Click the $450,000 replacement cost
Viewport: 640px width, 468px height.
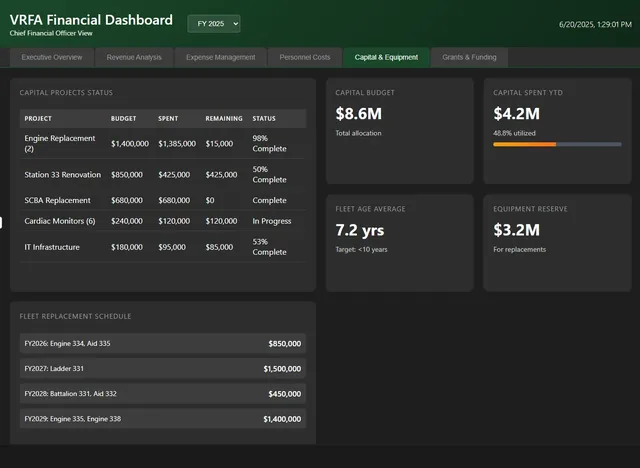(284, 394)
